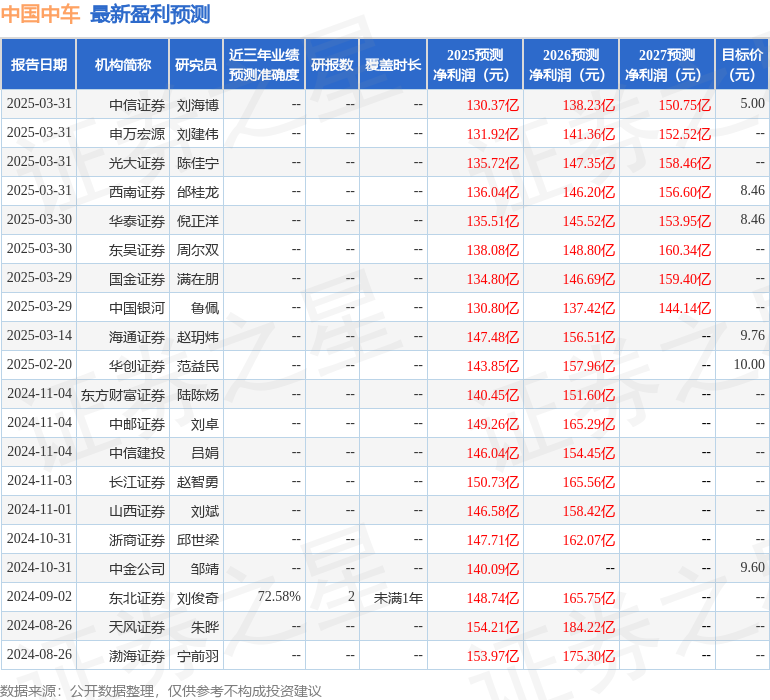This screenshot has width=770, height=700.
Task: Click researcher name 周尔双
Action: pos(198,250)
